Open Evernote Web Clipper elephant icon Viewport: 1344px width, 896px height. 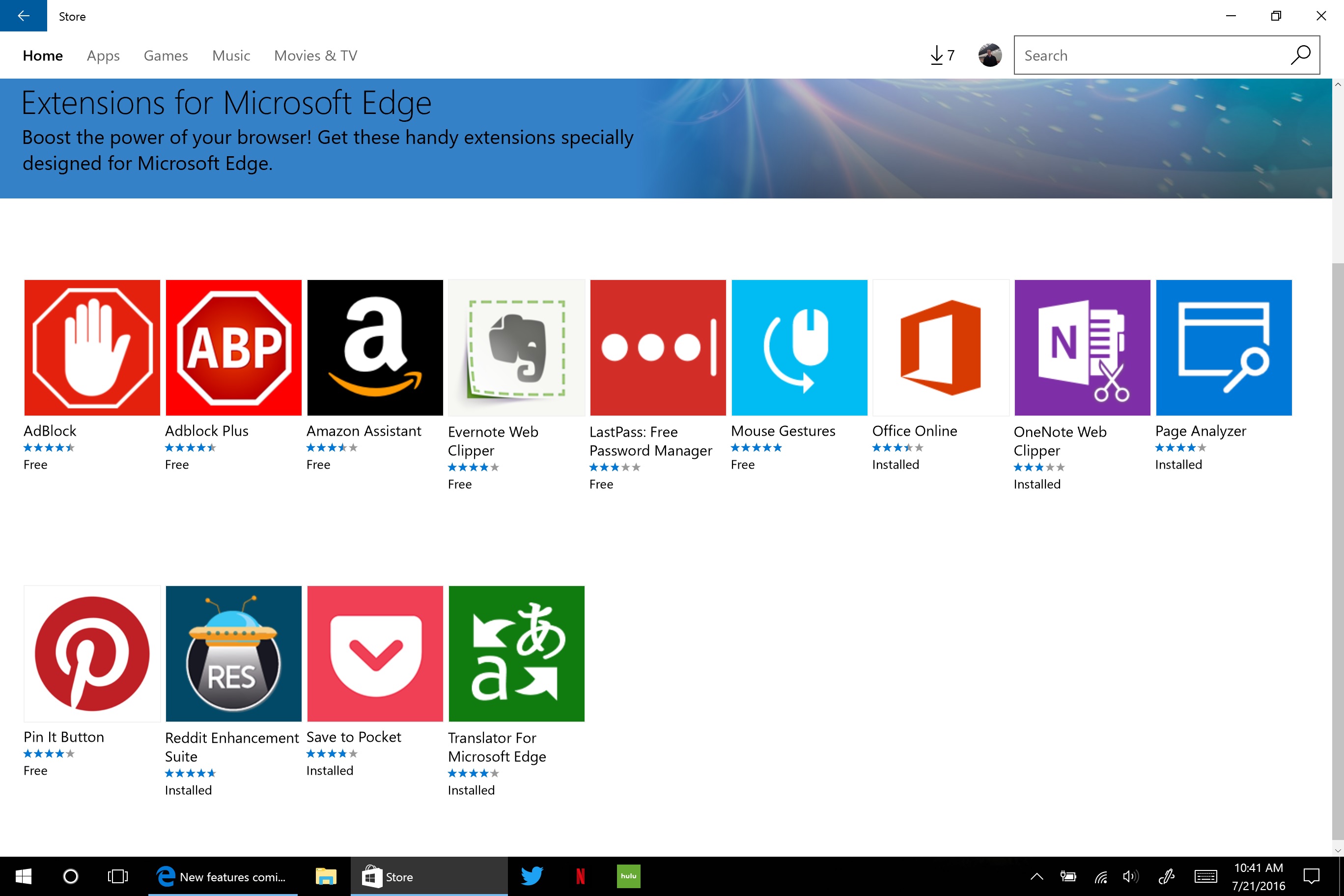click(x=517, y=347)
